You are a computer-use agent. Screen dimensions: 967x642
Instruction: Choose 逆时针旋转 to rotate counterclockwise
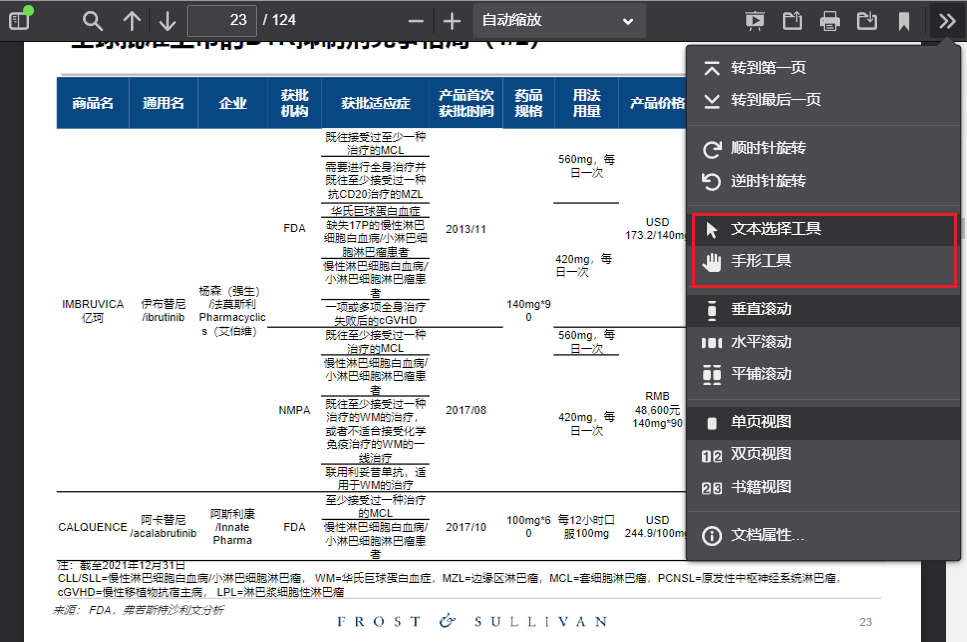(823, 181)
